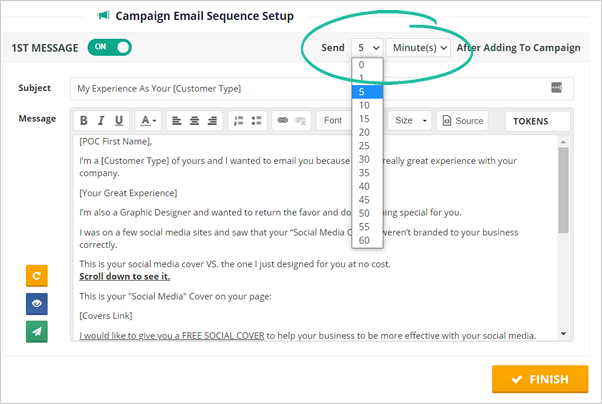Click the insert link icon
This screenshot has height=404, width=602.
(x=281, y=121)
